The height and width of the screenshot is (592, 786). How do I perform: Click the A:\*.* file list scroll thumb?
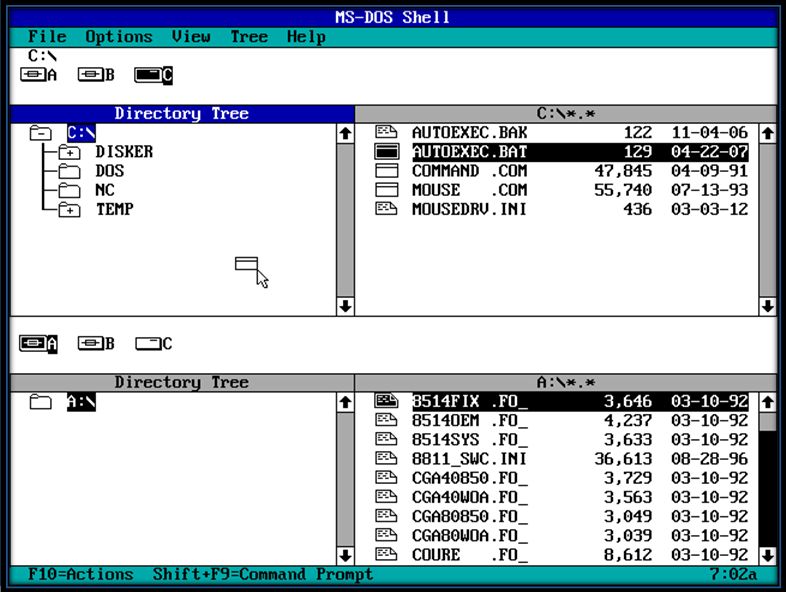point(768,421)
